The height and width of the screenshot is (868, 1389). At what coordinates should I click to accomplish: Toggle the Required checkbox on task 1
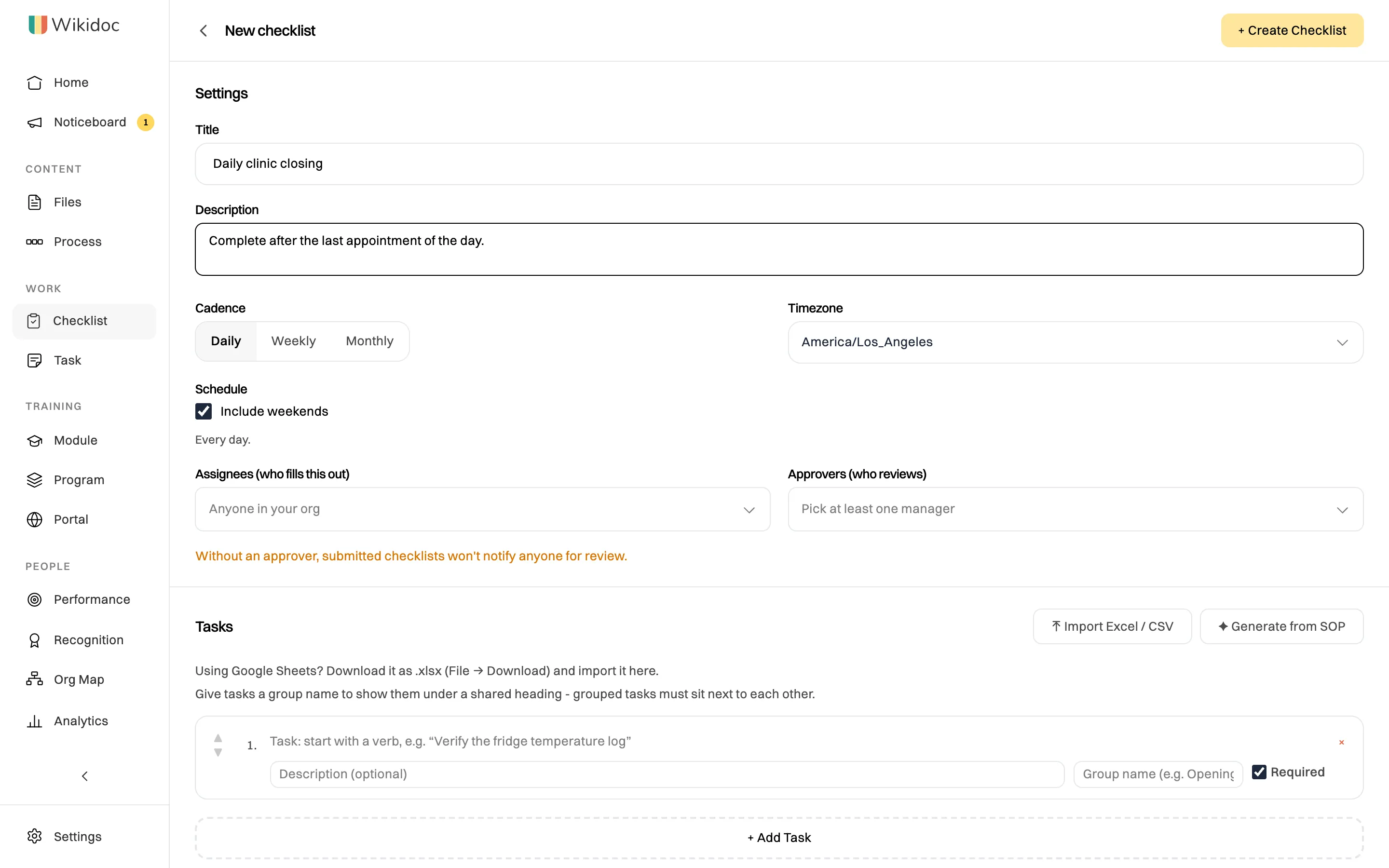[1259, 772]
